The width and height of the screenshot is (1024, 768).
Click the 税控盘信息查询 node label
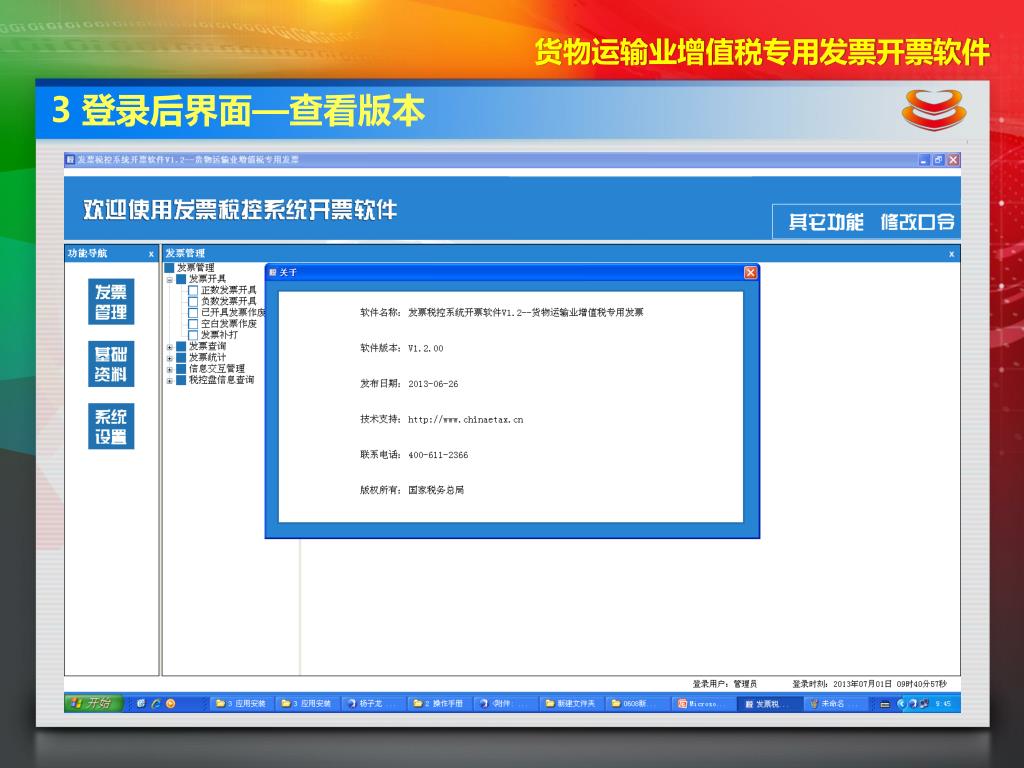(x=221, y=379)
